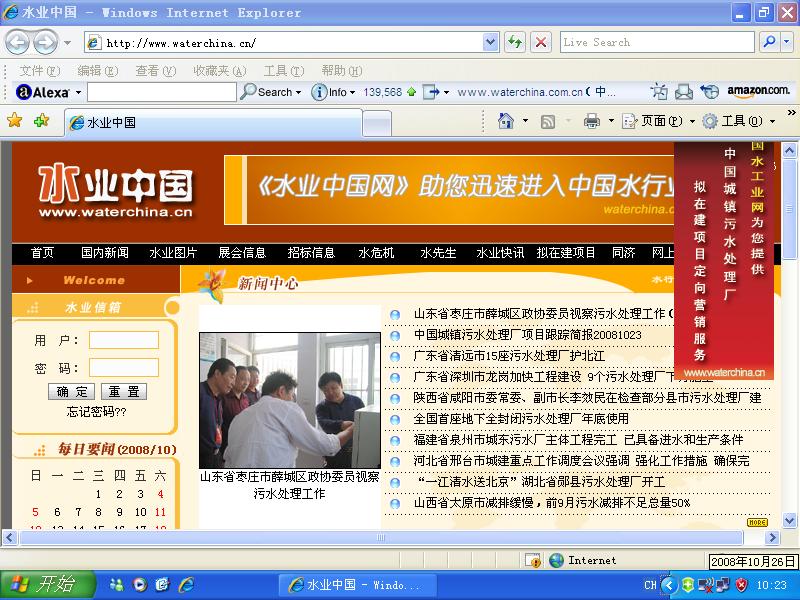
Task: Click the CH language indicator in tray
Action: click(650, 585)
